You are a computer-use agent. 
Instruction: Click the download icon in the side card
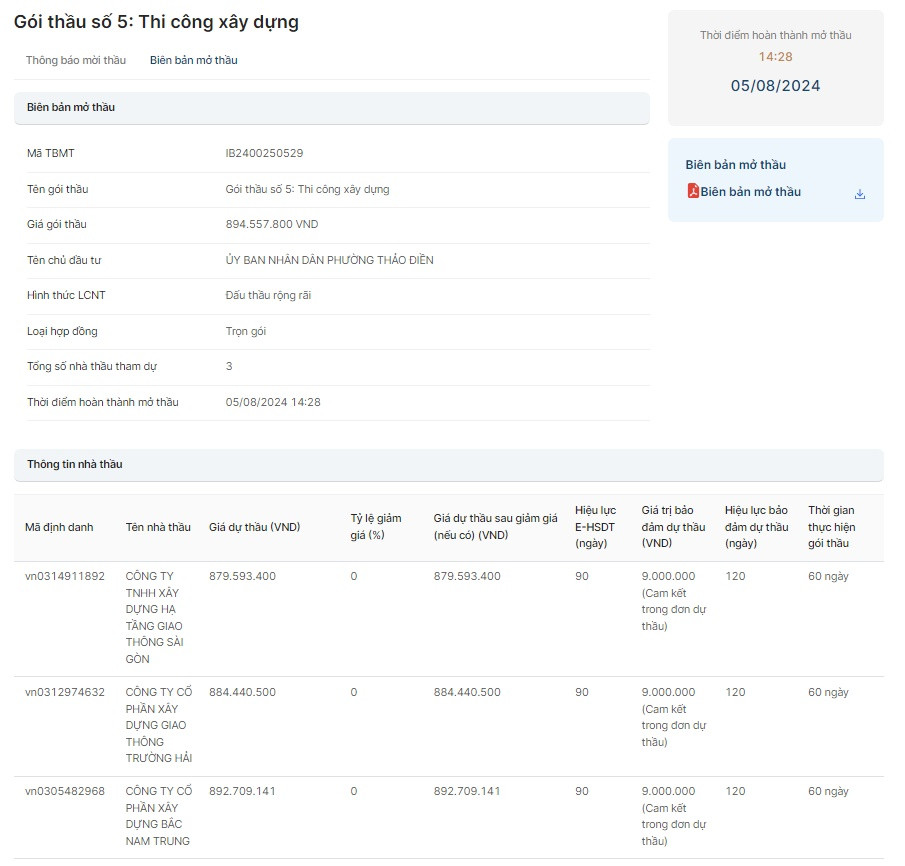(859, 194)
